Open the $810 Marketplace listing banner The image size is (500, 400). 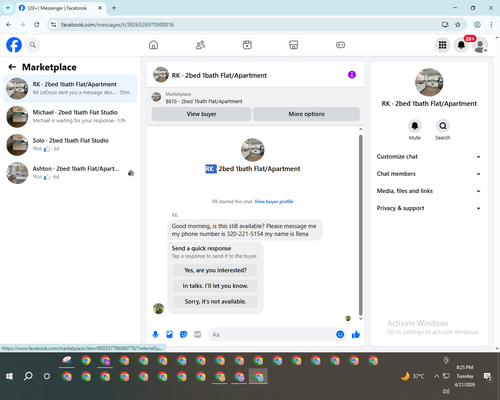[256, 97]
